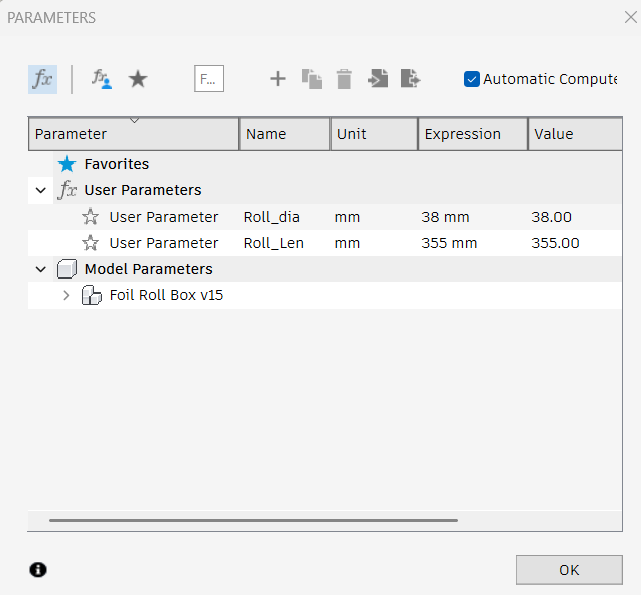This screenshot has height=595, width=641.
Task: Select the fx all parameters filter icon
Action: click(43, 79)
